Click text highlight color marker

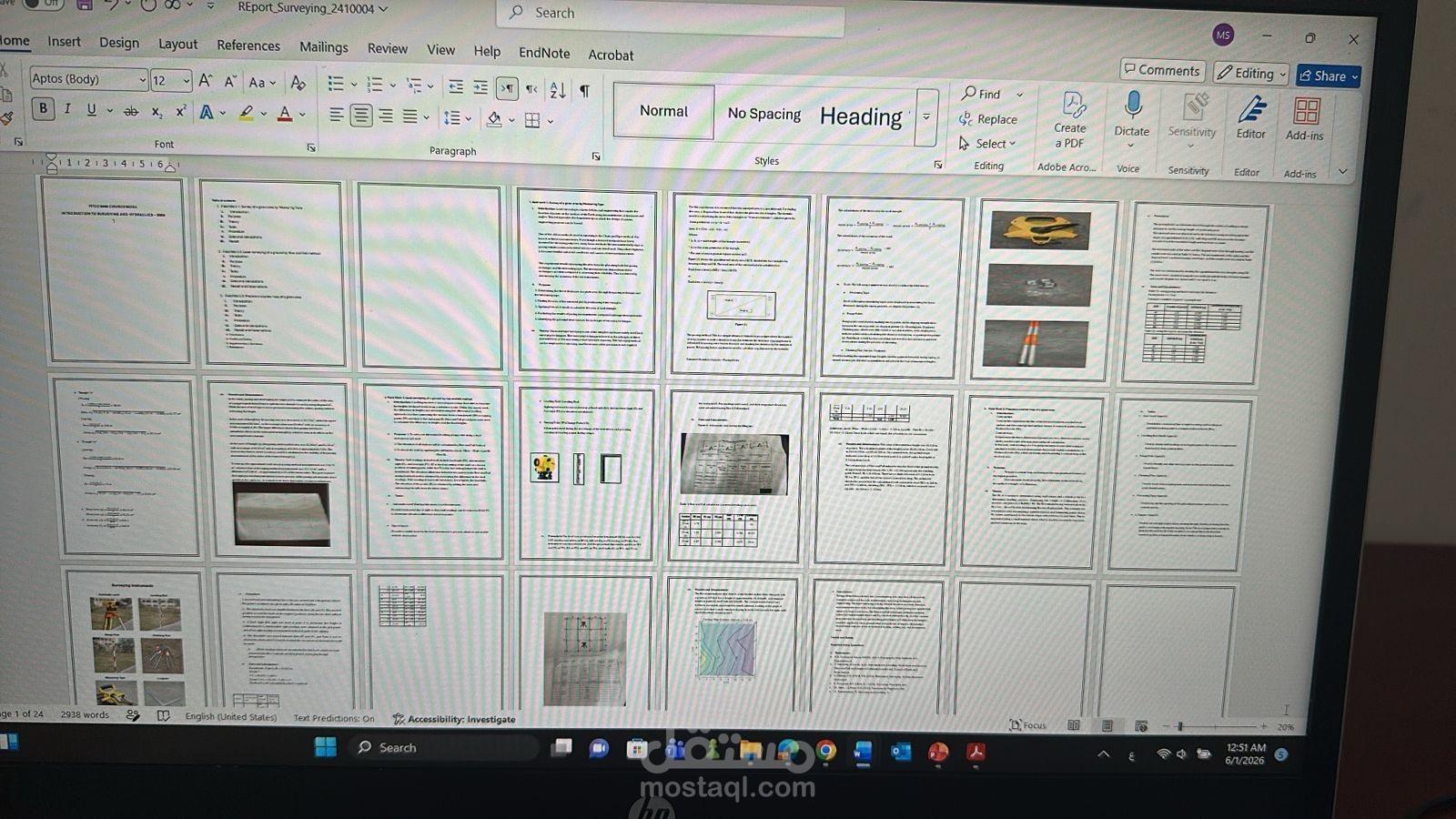[x=246, y=113]
